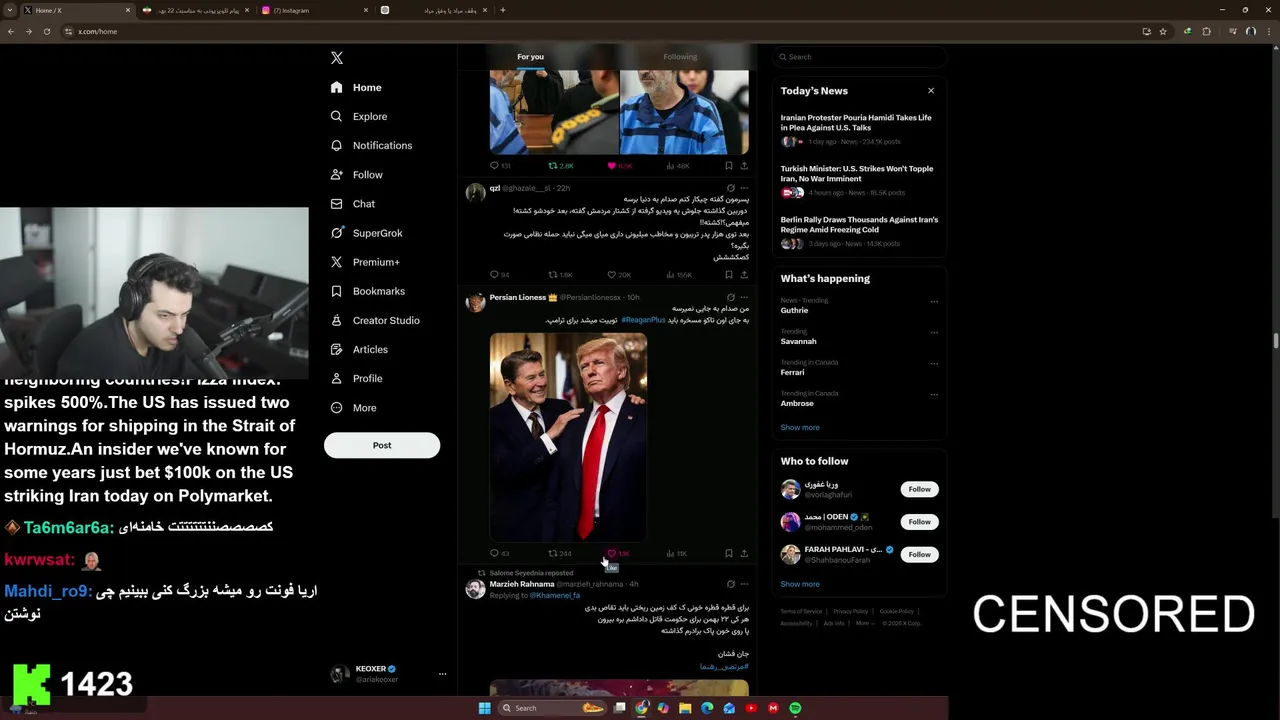Expand the More menu in the sidebar
This screenshot has height=720, width=1280.
pos(354,407)
